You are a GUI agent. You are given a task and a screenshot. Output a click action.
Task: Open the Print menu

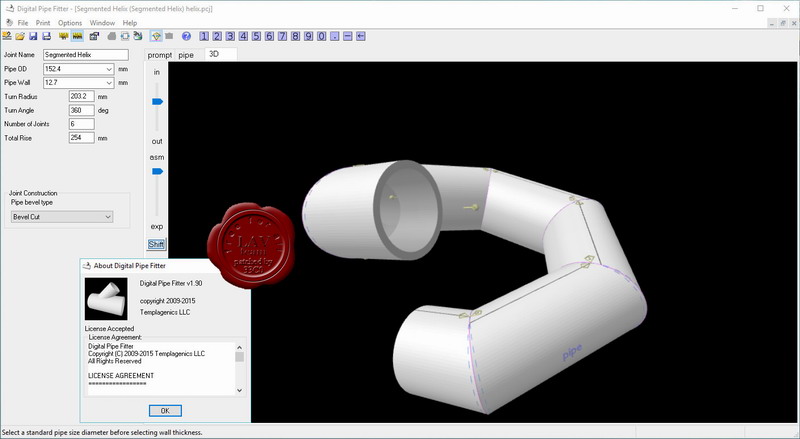(43, 22)
